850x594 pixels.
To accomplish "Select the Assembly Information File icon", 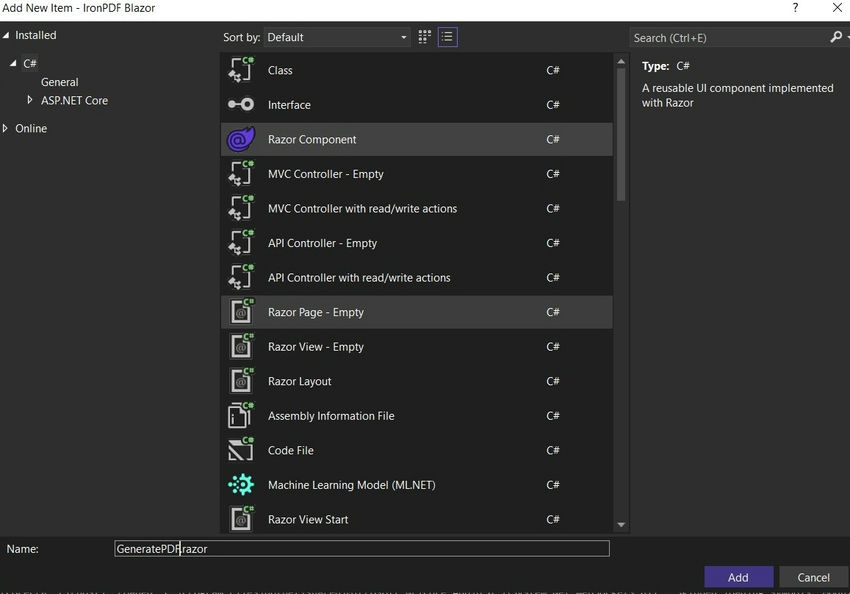I will (x=241, y=415).
